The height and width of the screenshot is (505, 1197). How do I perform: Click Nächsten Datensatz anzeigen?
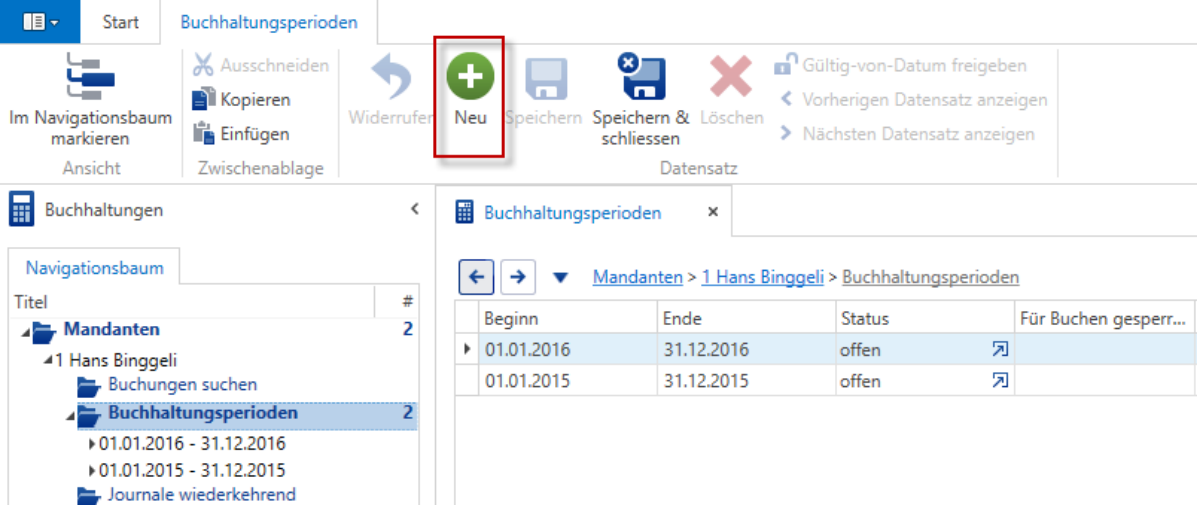coord(907,133)
